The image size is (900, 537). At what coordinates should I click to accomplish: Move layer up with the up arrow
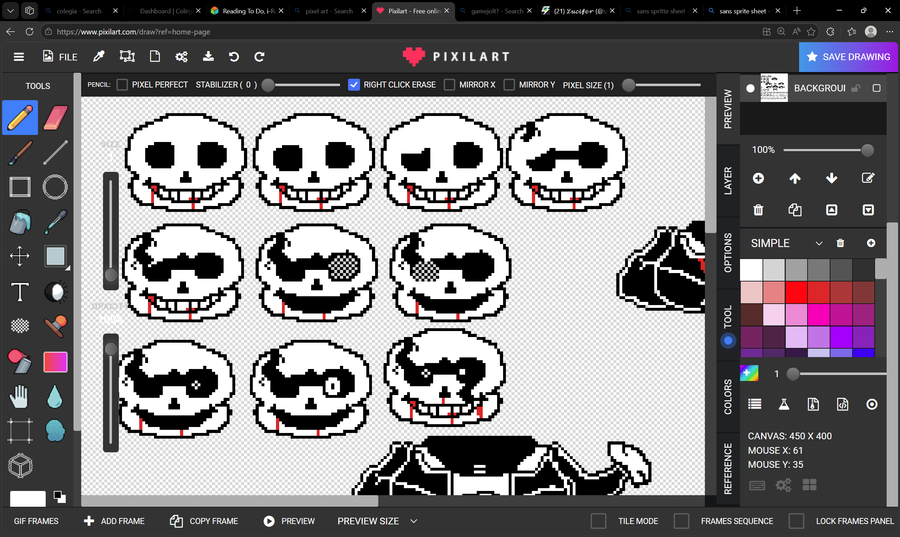click(794, 178)
